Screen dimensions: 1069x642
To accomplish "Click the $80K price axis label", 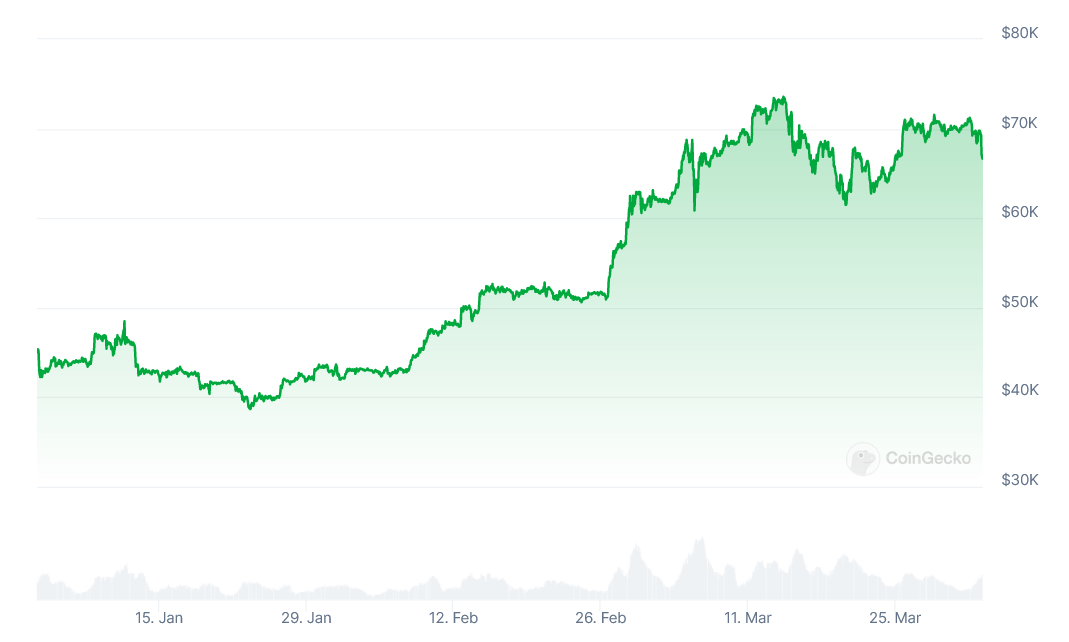I will click(1020, 33).
